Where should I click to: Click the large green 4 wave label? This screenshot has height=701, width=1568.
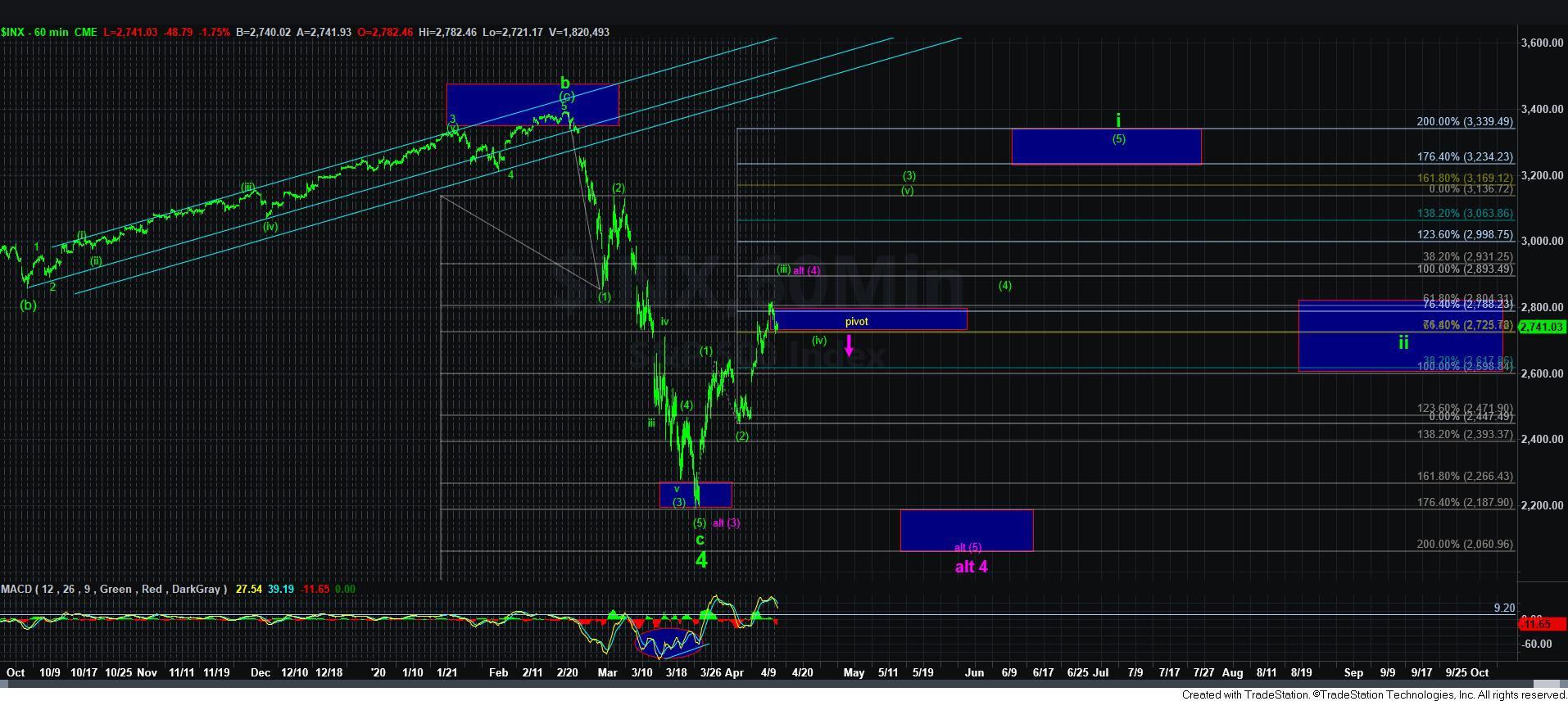coord(701,560)
